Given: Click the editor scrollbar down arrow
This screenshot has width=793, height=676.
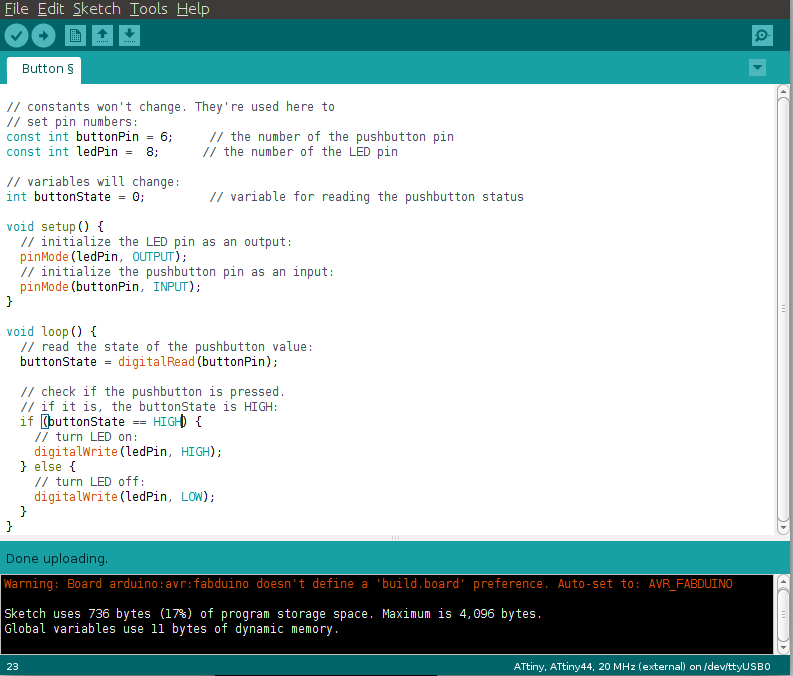Looking at the screenshot, I should click(783, 528).
